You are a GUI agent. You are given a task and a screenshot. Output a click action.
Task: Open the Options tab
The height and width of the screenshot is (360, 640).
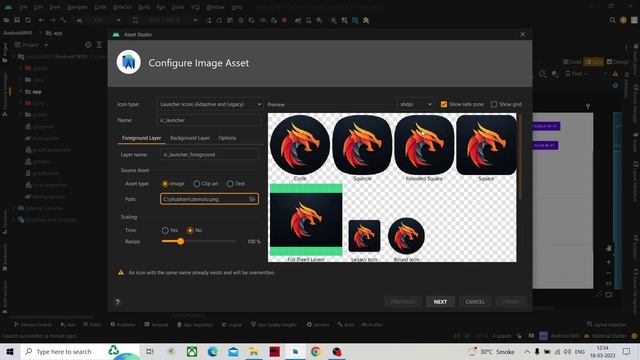(227, 138)
